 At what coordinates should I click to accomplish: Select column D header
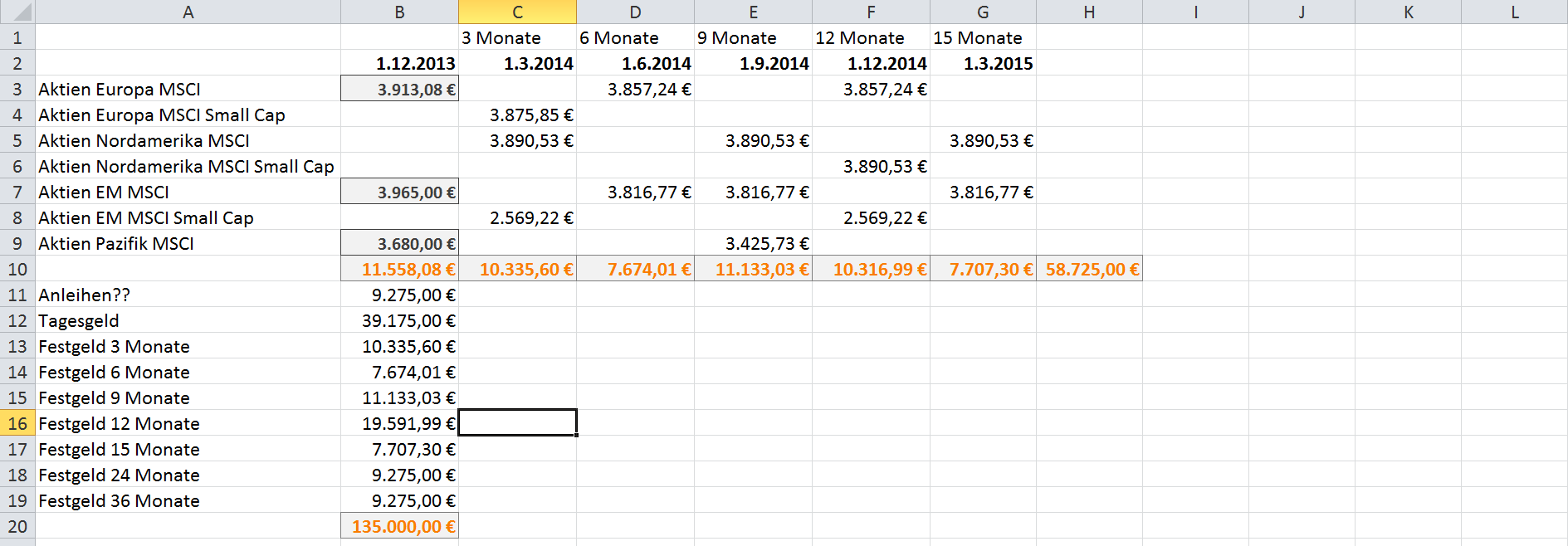635,12
